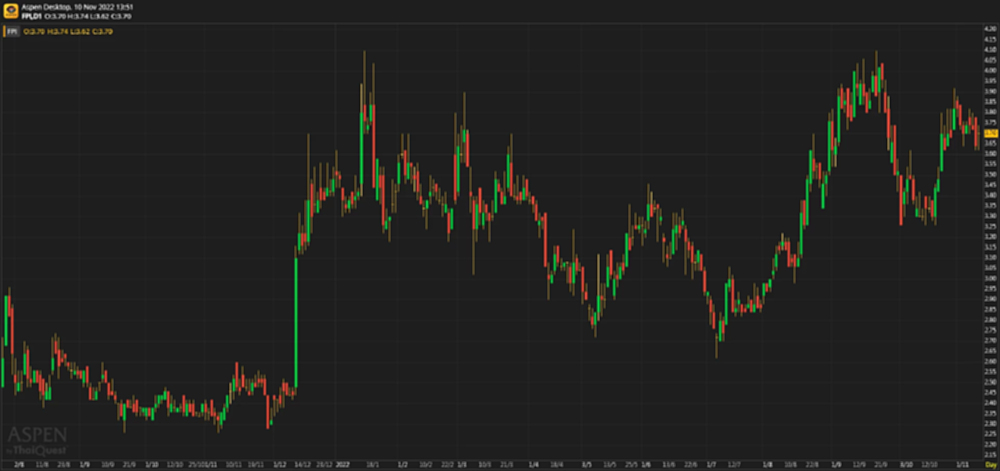This screenshot has width=1000, height=471.
Task: Click the 2.15 level on price axis
Action: point(990,454)
